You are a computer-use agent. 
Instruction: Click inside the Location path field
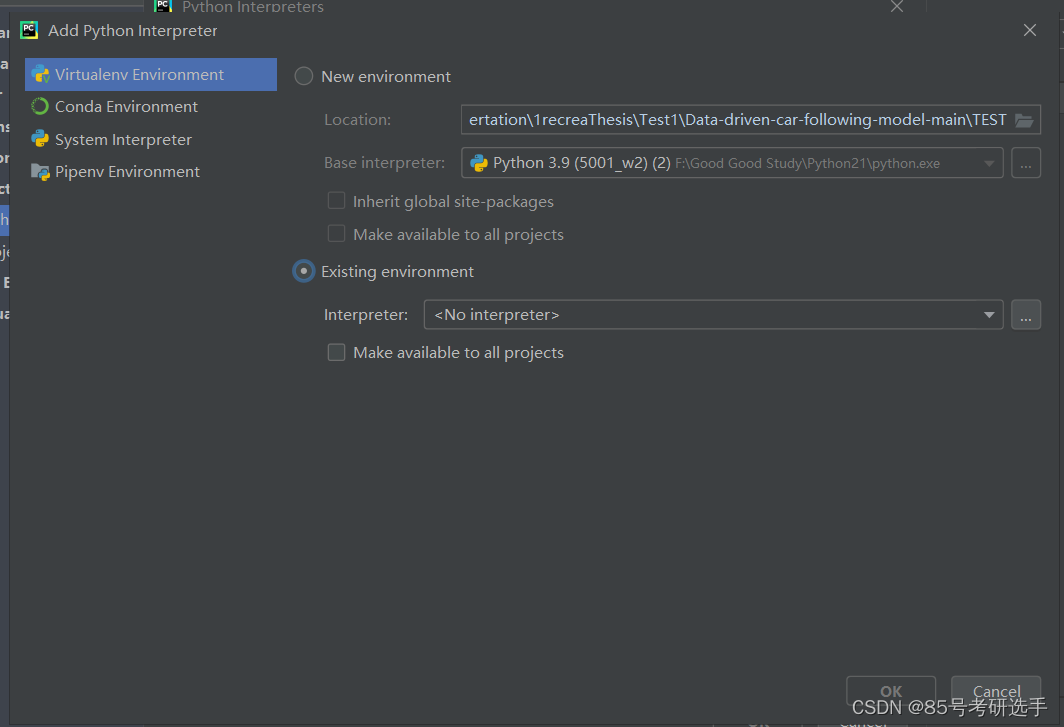point(730,119)
